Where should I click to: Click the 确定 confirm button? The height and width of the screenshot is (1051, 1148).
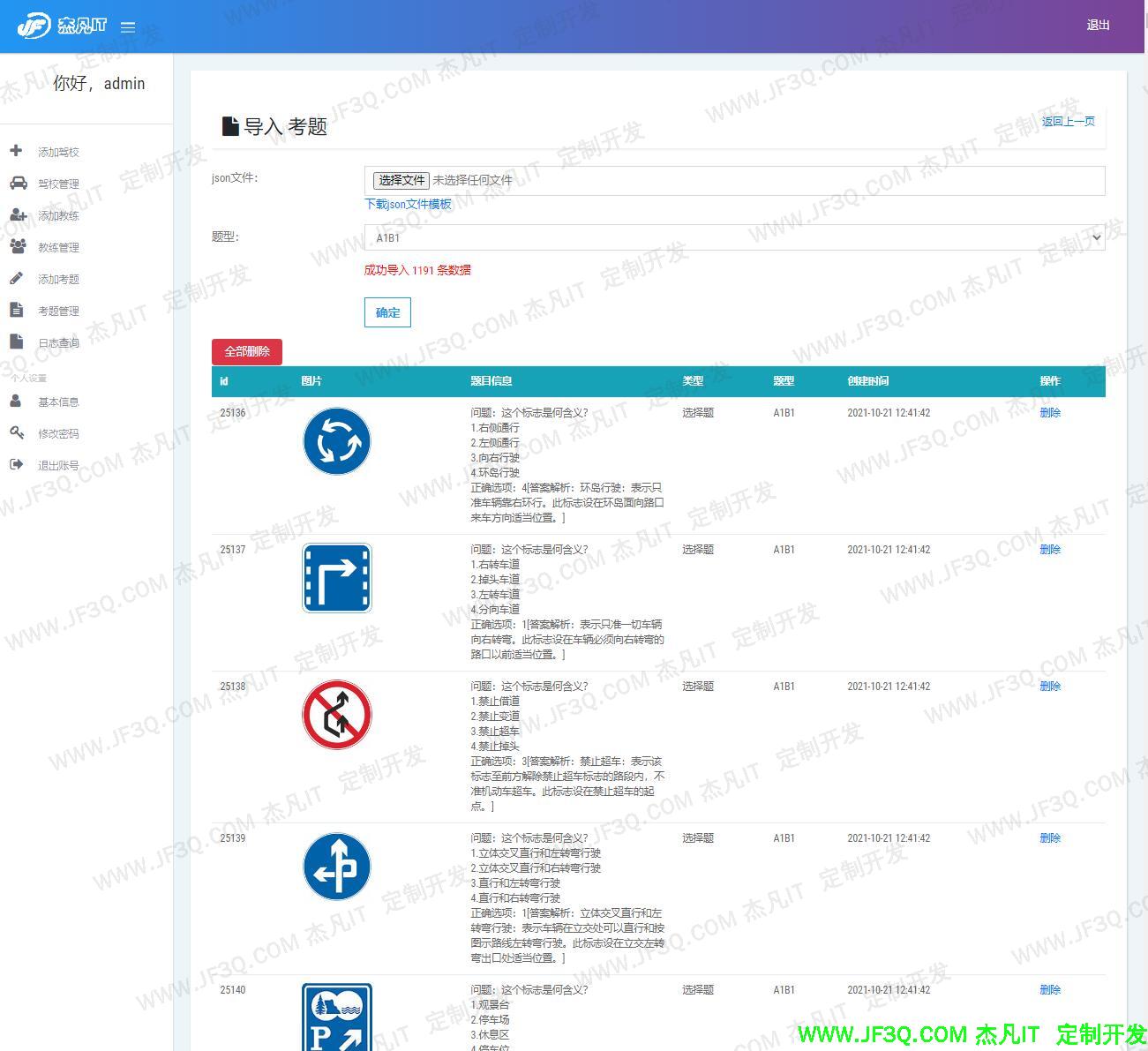point(387,312)
